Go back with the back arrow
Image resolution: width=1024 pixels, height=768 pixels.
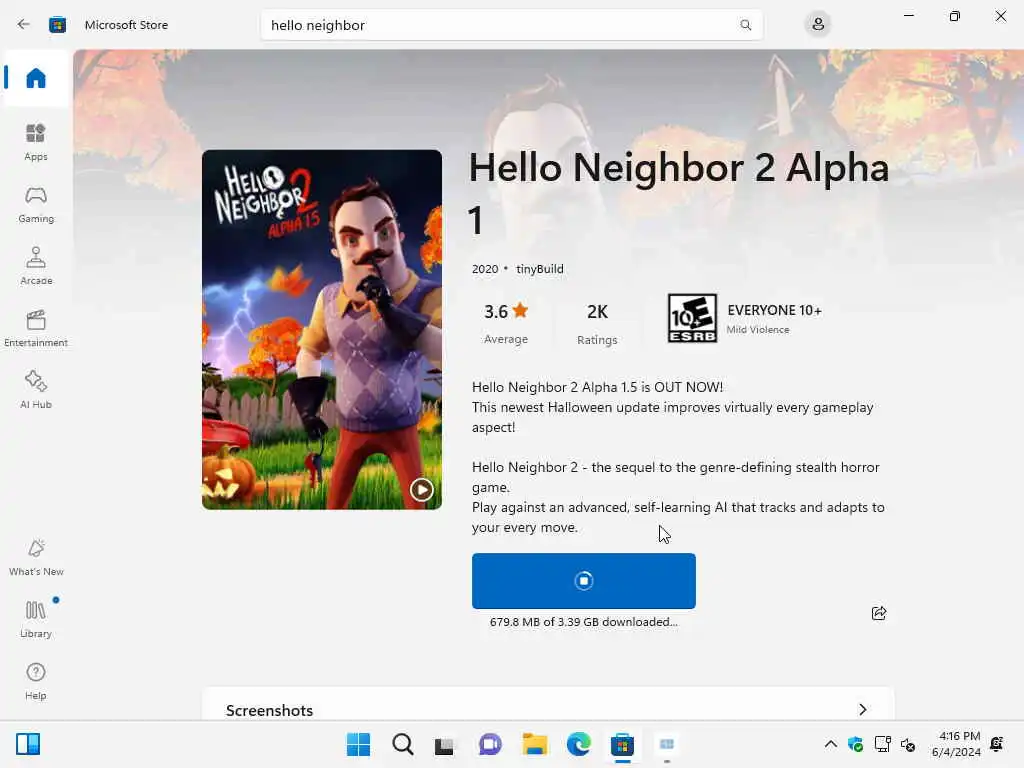pos(24,25)
